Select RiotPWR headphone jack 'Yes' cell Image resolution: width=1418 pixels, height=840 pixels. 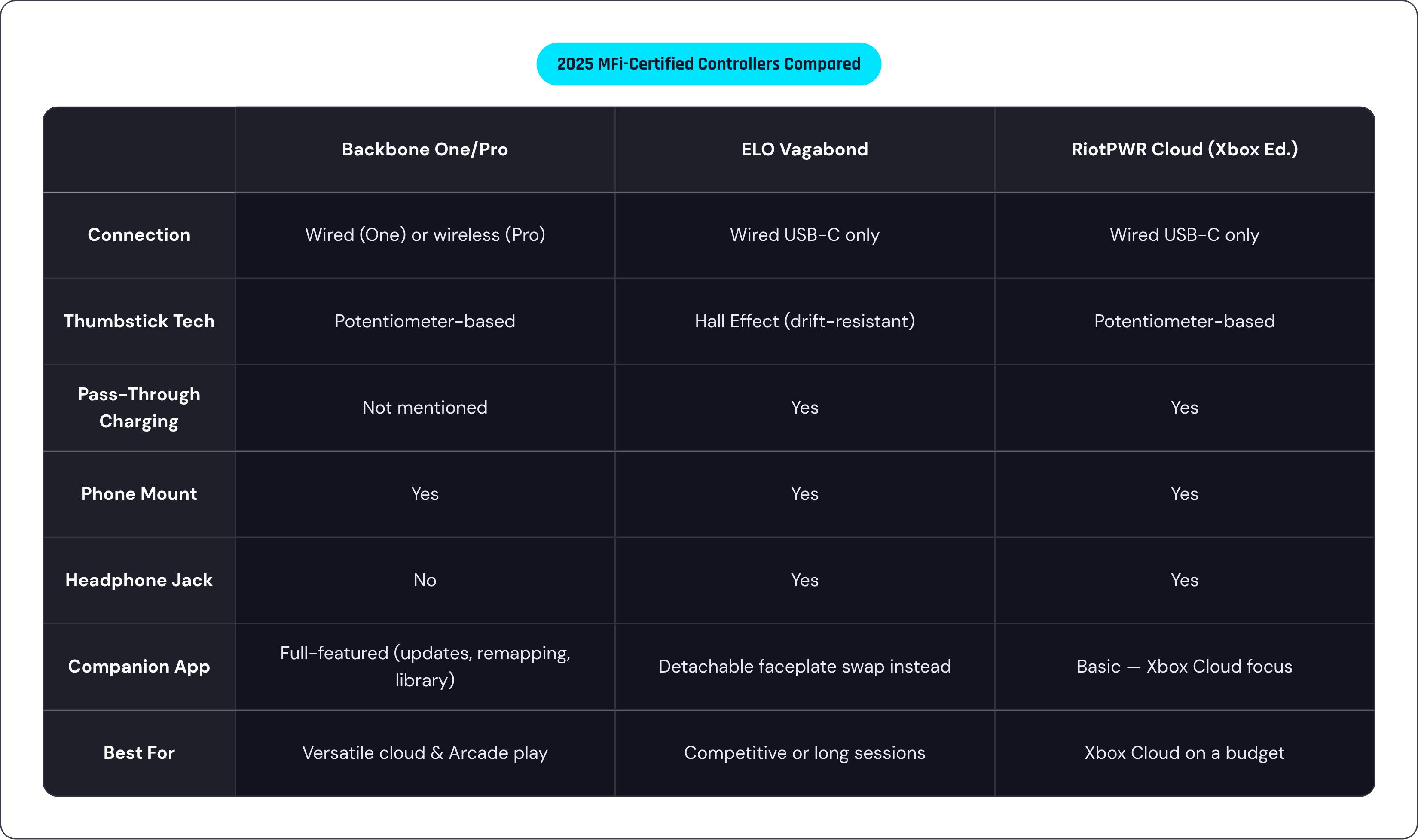coord(1185,581)
